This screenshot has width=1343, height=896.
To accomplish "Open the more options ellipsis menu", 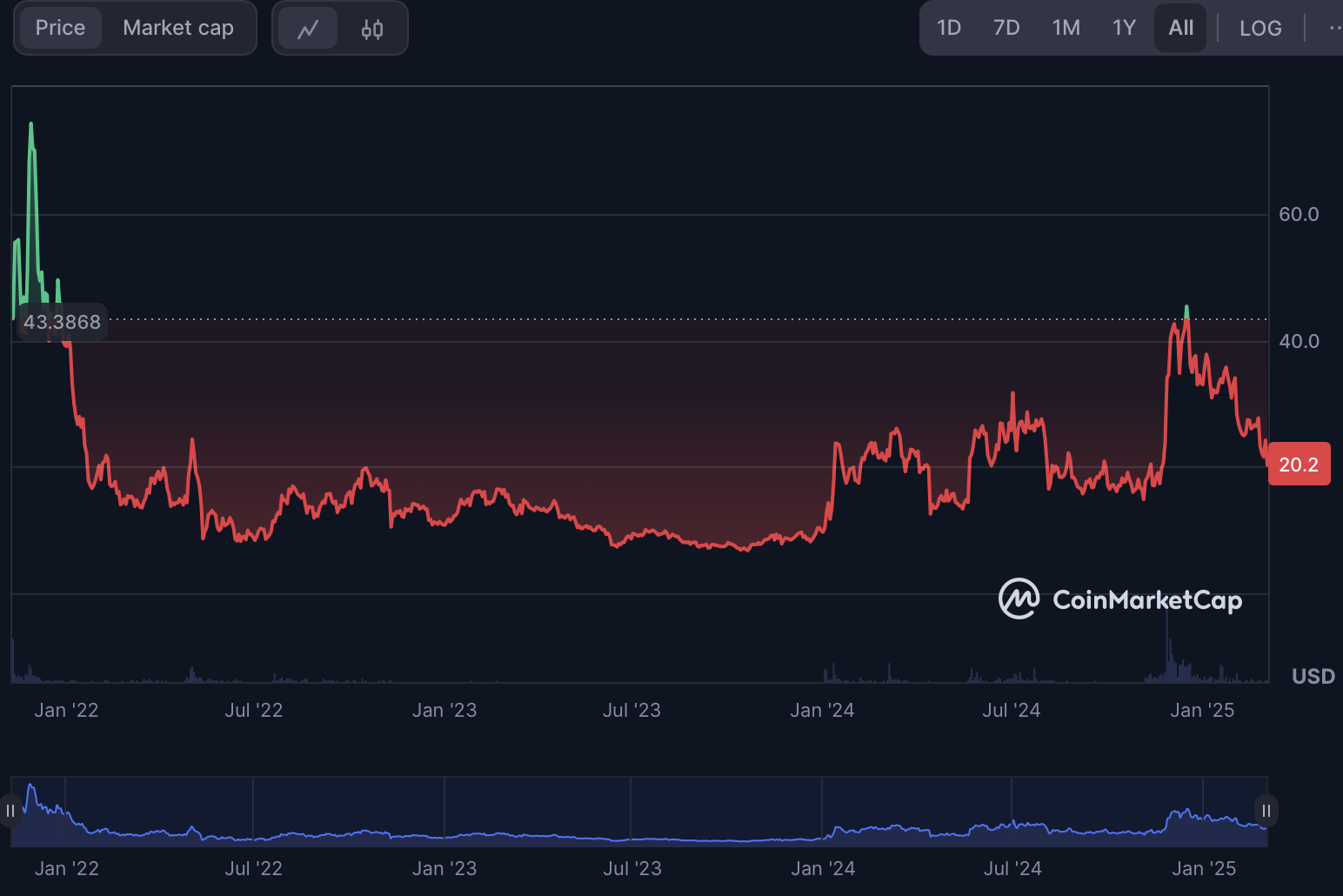I will [x=1334, y=28].
